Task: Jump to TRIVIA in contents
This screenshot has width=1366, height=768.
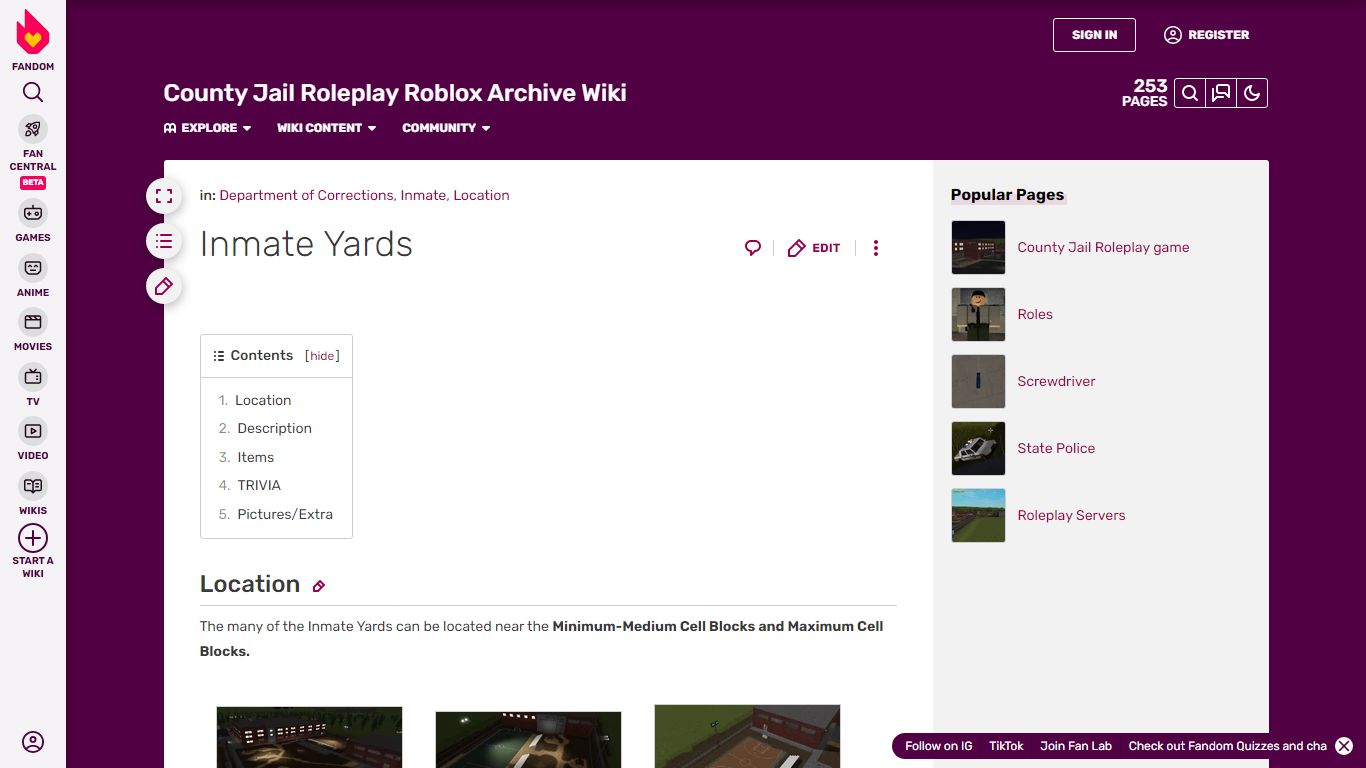Action: click(x=259, y=485)
